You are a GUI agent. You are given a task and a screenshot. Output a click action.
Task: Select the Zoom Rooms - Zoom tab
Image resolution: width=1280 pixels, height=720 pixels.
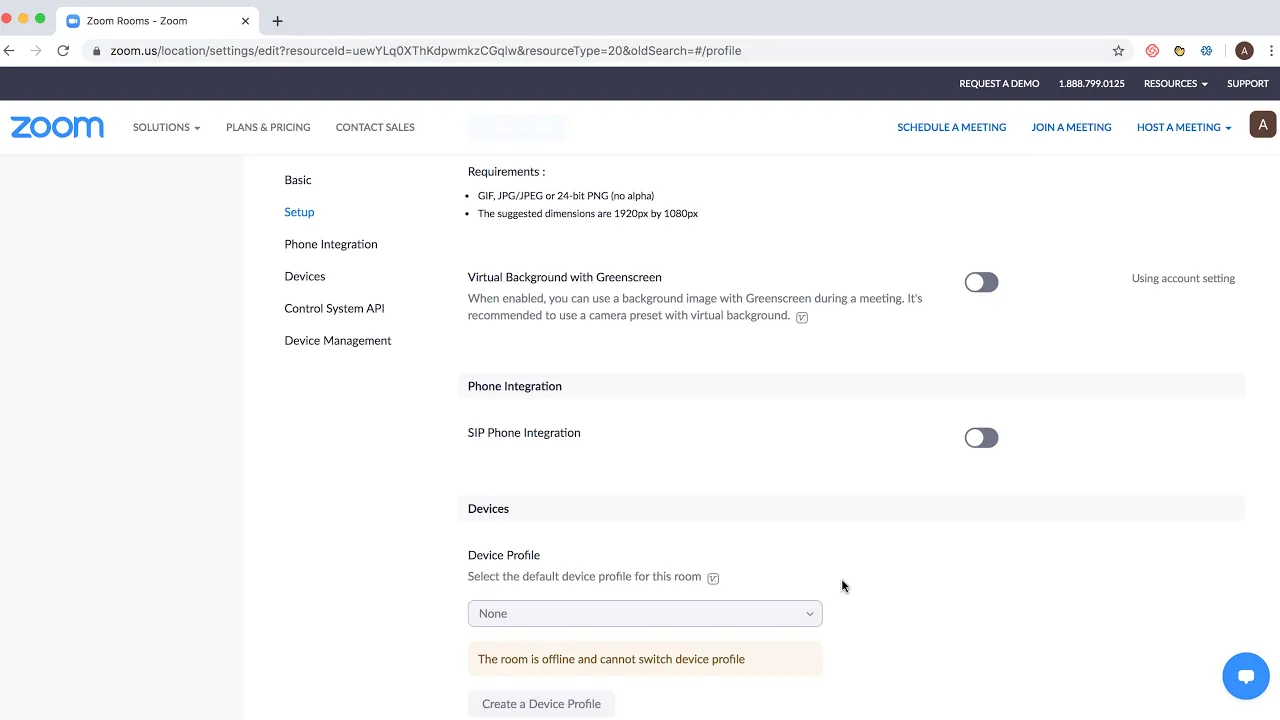(158, 21)
